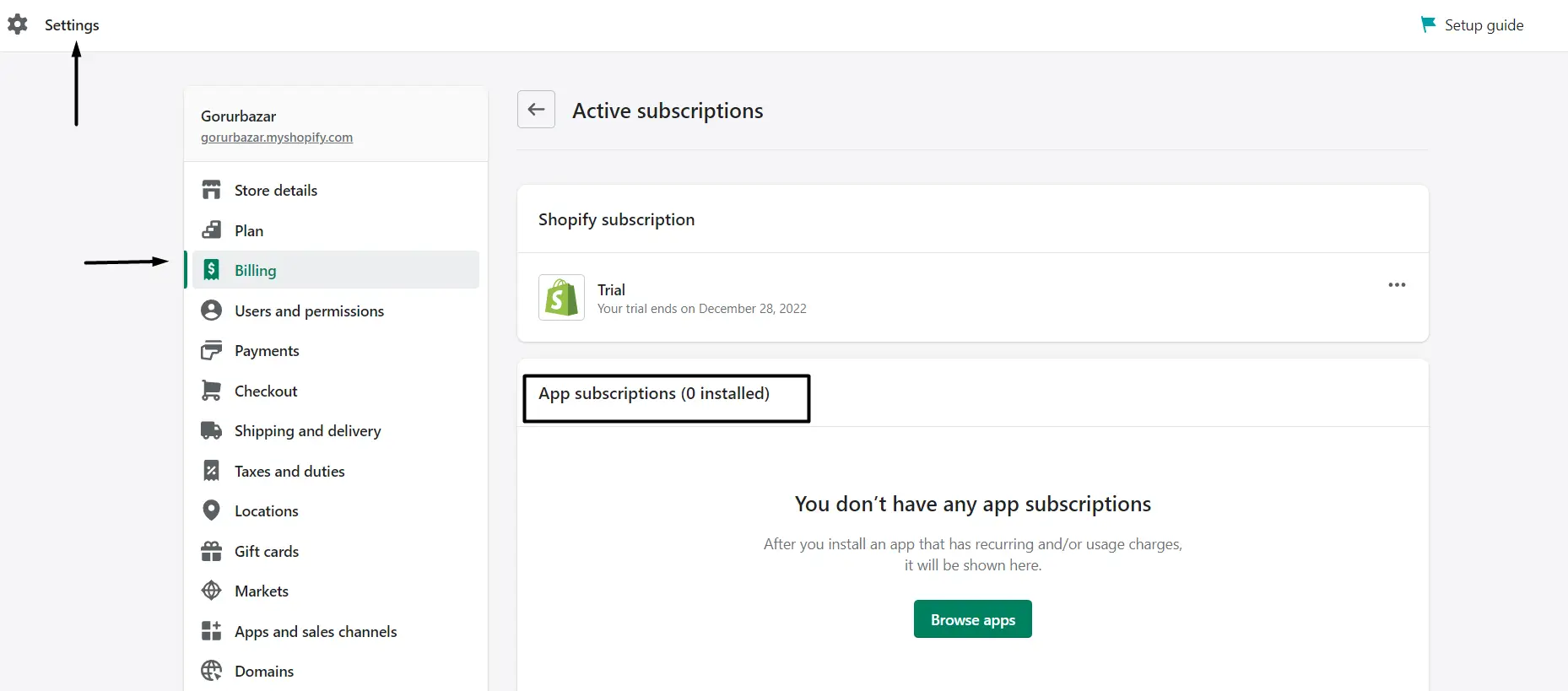The height and width of the screenshot is (691, 1568).
Task: Go to Markets settings
Action: 336,591
